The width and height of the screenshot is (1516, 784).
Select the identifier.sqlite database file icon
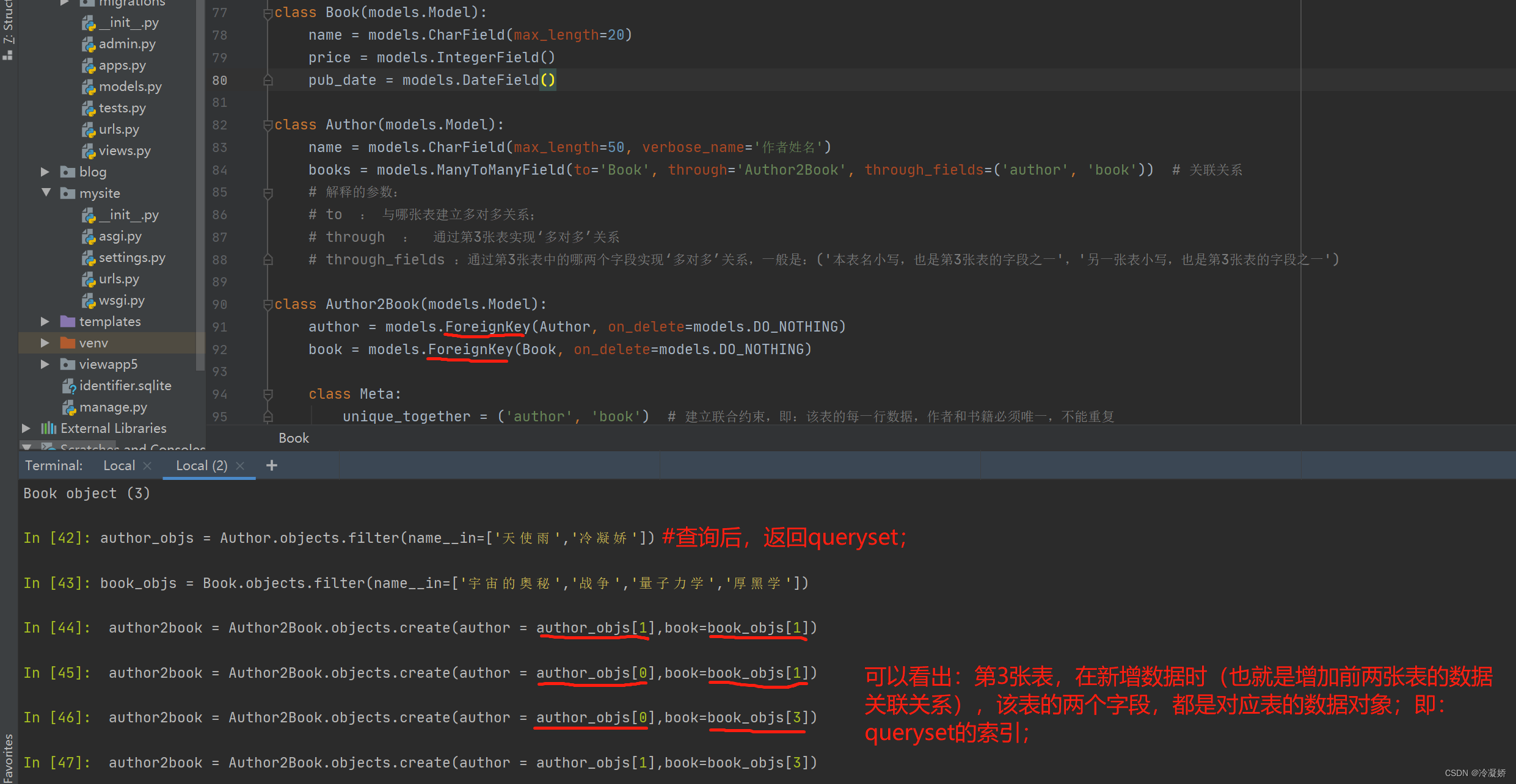pos(68,387)
